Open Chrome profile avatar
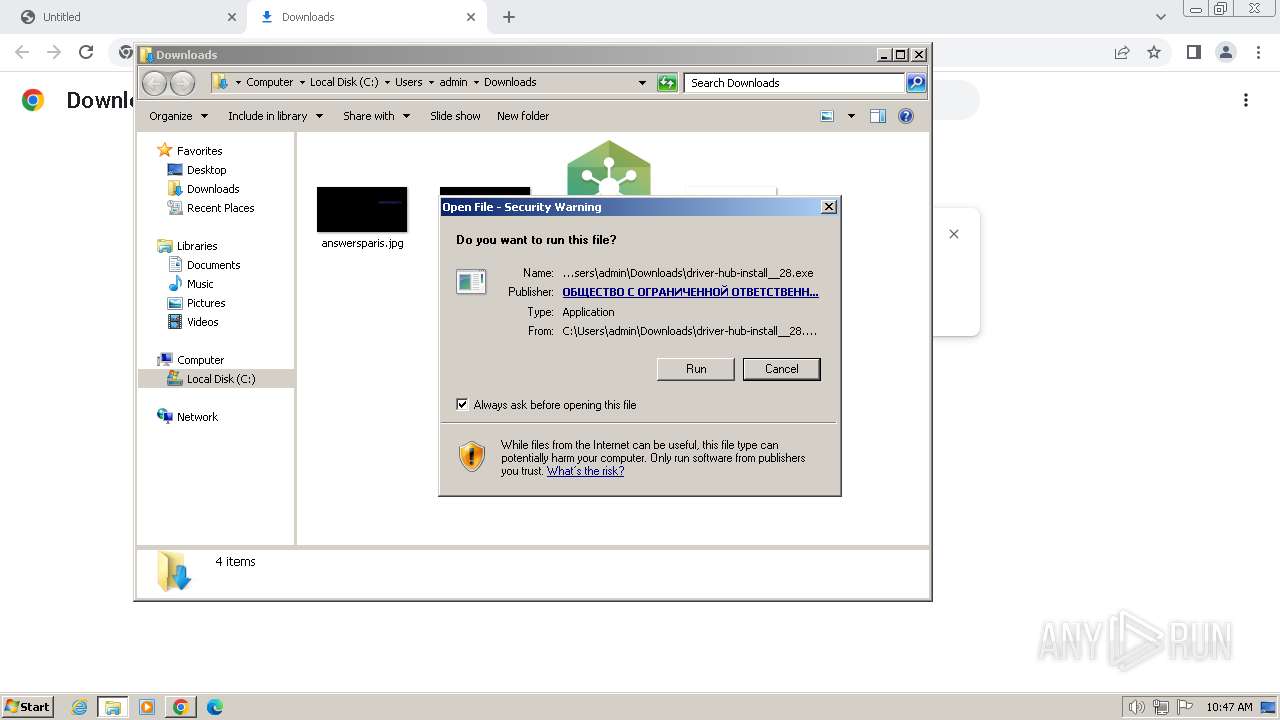 coord(1225,52)
